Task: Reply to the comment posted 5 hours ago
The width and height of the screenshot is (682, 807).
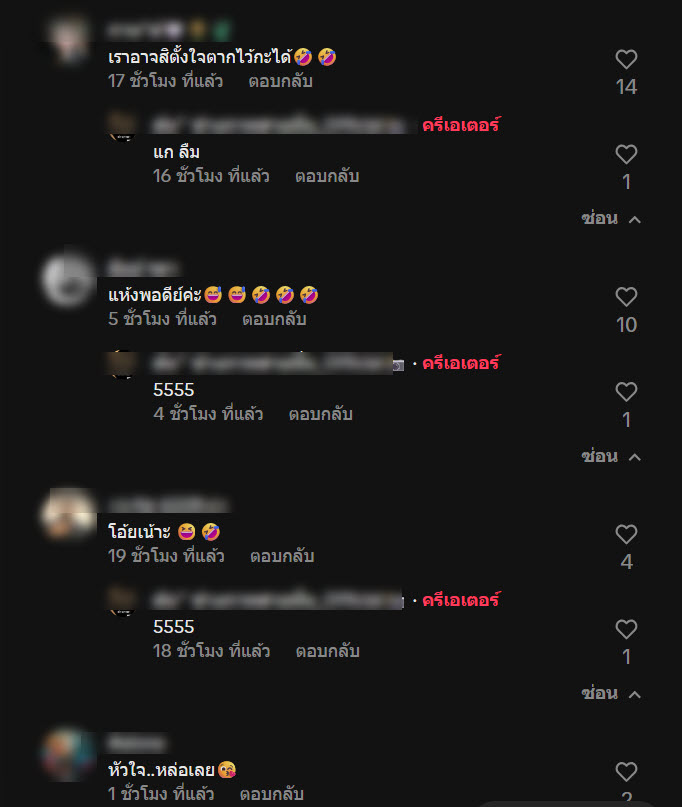Action: coord(274,319)
